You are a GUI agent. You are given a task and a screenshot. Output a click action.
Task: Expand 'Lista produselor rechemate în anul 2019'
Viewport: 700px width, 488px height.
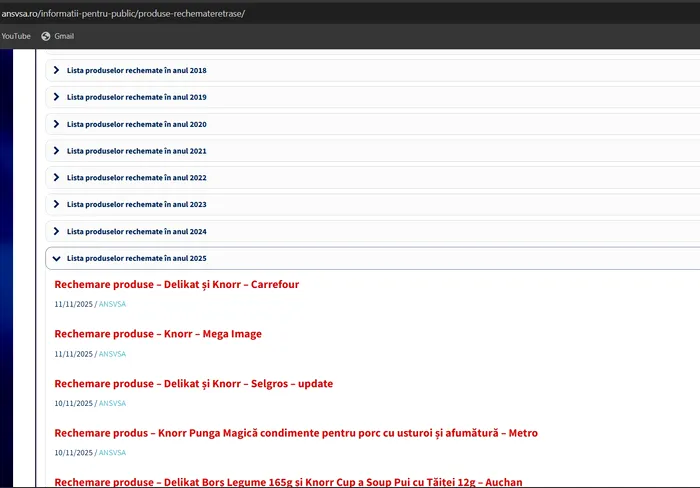136,97
